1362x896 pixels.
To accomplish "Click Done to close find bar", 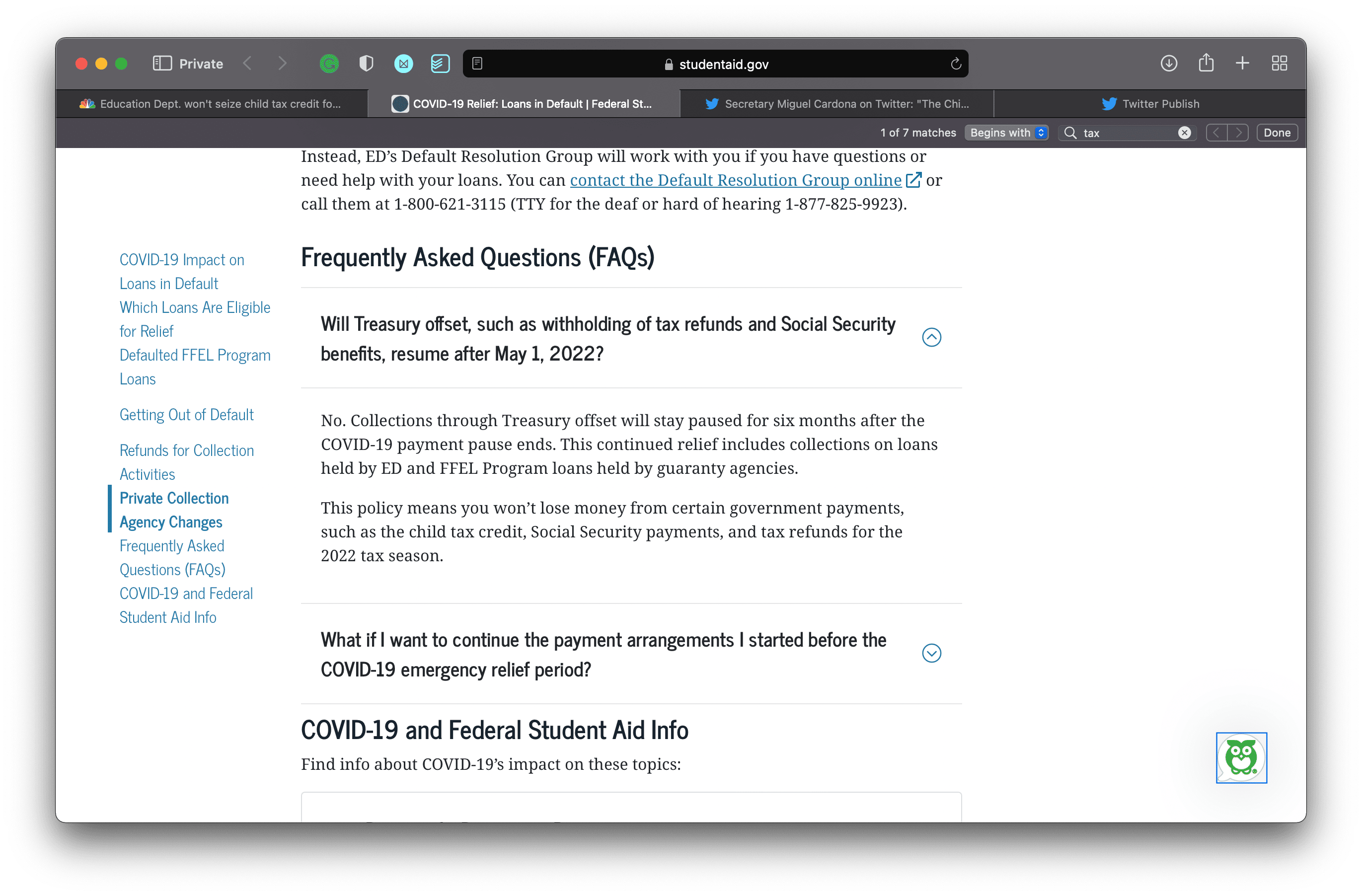I will tap(1277, 133).
